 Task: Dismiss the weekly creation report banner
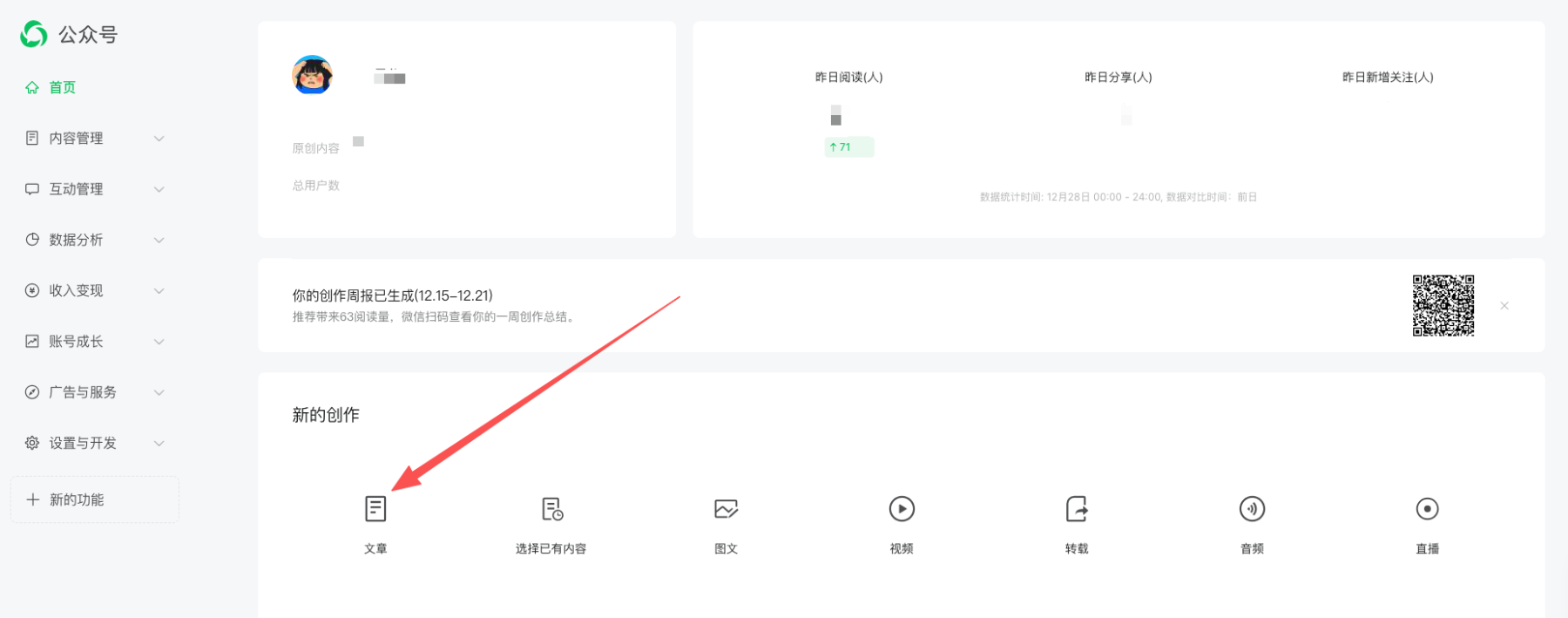tap(1504, 306)
